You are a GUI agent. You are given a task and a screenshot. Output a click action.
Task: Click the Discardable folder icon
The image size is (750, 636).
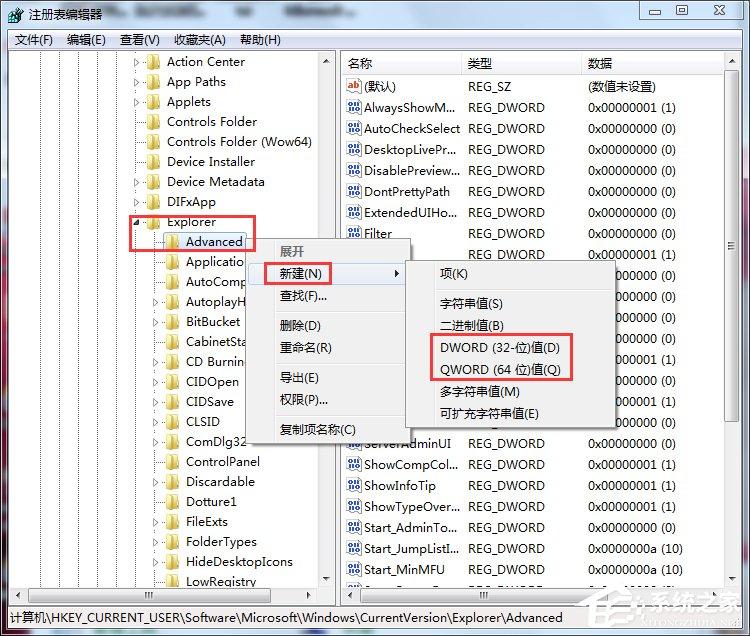[172, 482]
